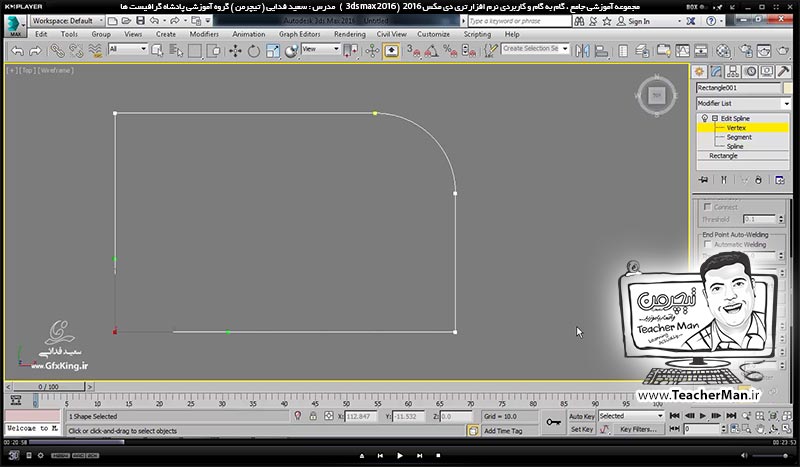Open the Modifiers menu
The width and height of the screenshot is (800, 467).
click(x=204, y=34)
